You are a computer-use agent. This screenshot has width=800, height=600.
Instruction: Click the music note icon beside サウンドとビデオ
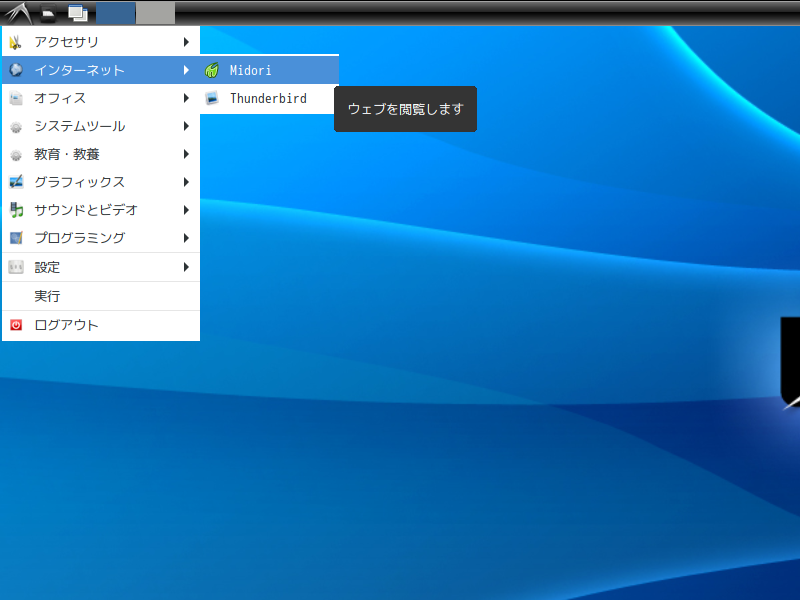click(16, 210)
